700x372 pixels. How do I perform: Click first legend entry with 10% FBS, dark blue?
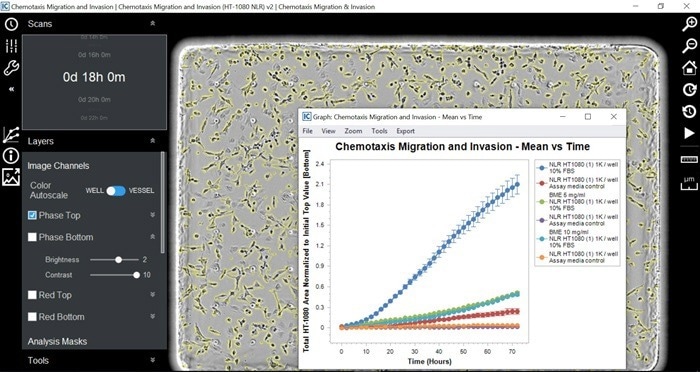pyautogui.click(x=578, y=168)
